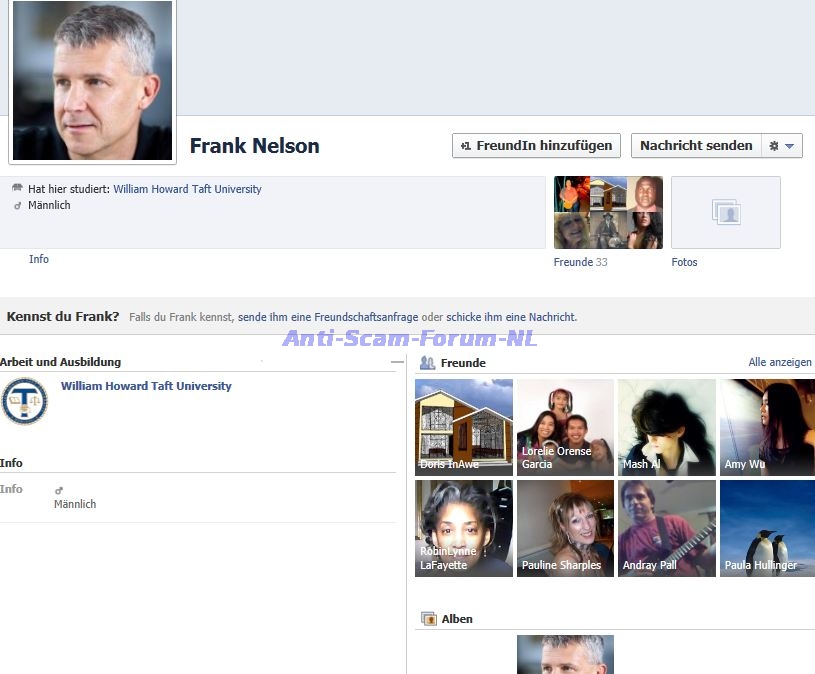Click sende ihm eine Freundschaftsanfrage link
The width and height of the screenshot is (815, 674).
pyautogui.click(x=328, y=317)
